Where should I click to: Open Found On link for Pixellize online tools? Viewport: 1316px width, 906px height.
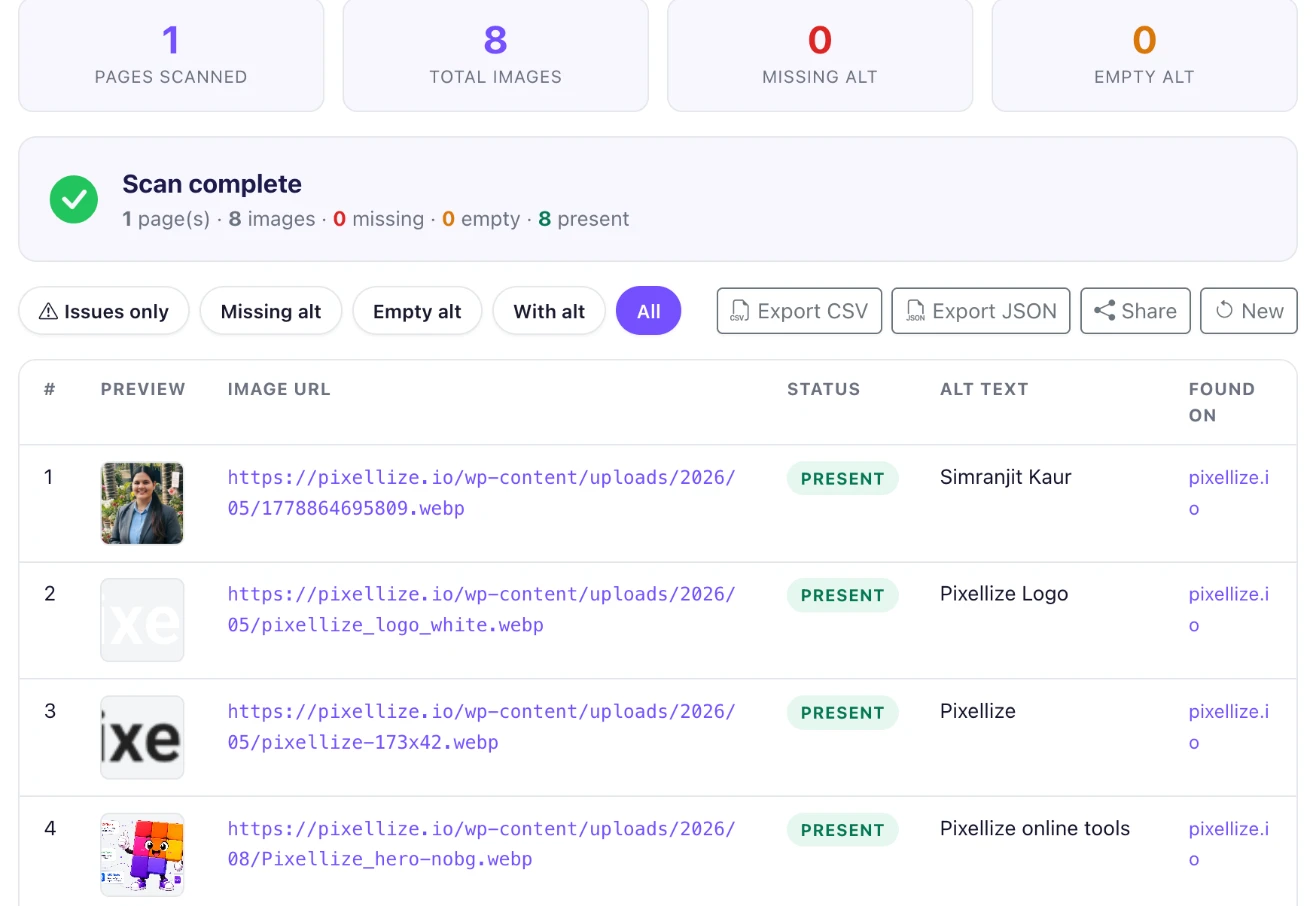click(1229, 844)
